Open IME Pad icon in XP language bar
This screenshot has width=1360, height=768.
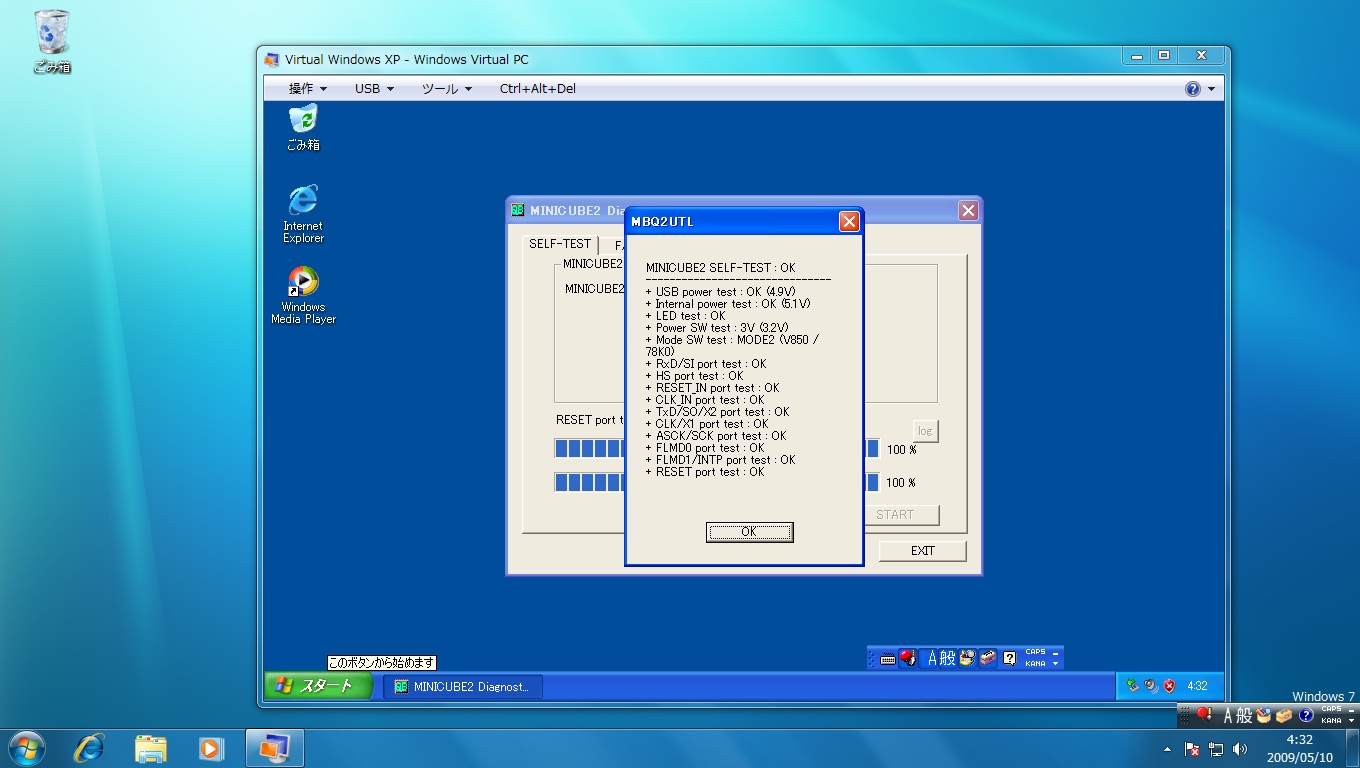point(967,658)
